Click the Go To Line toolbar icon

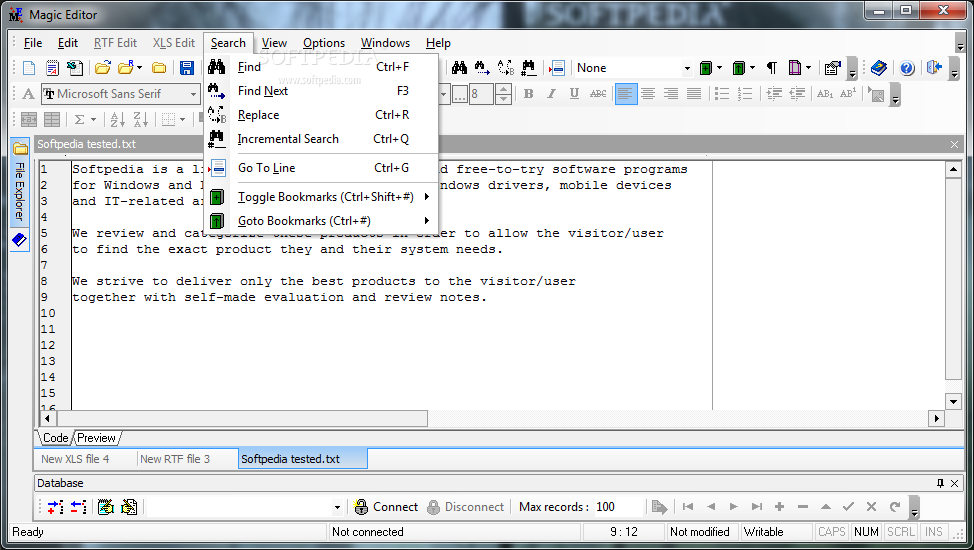click(557, 68)
